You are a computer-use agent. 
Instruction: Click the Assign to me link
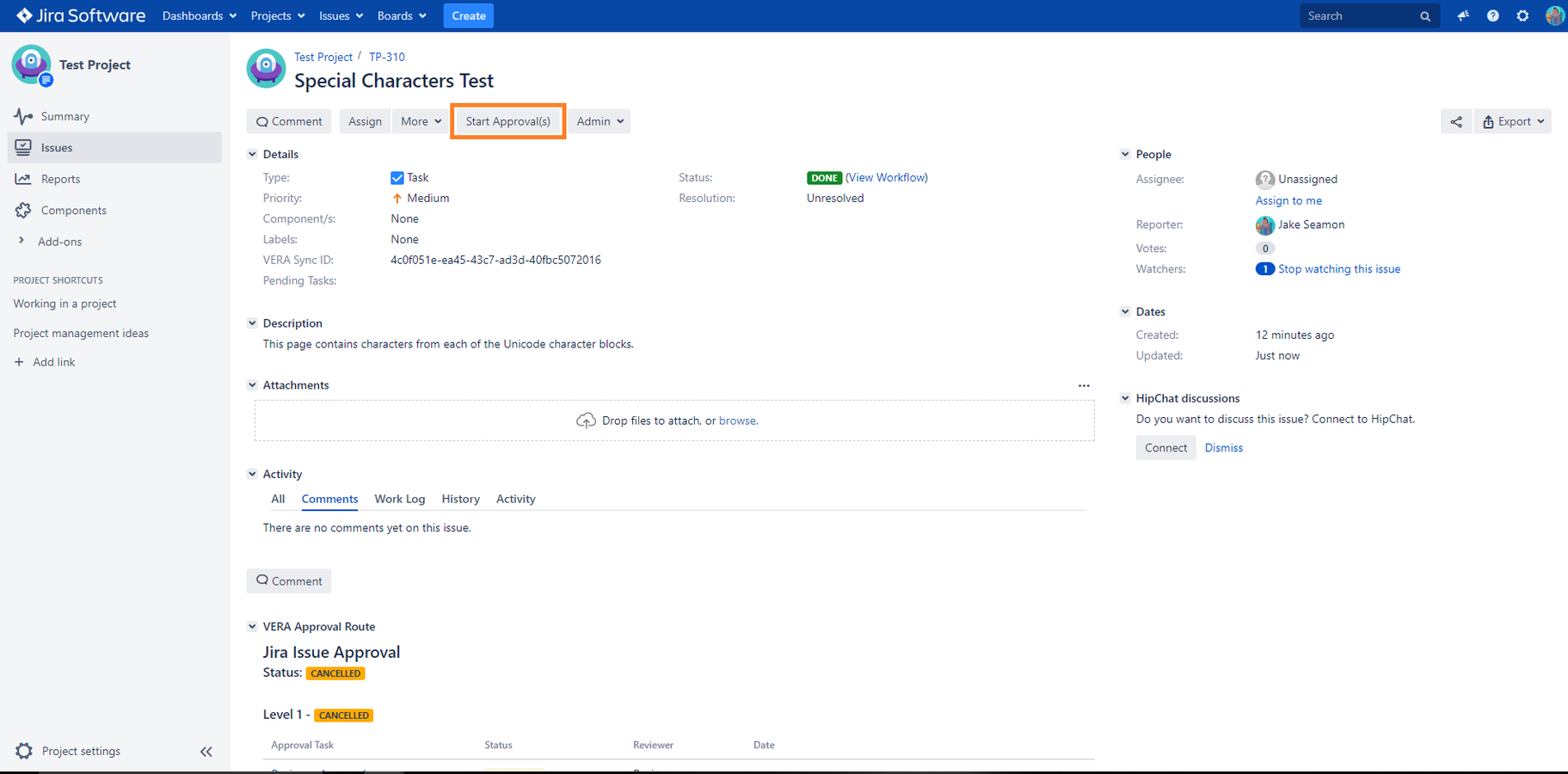pos(1288,200)
